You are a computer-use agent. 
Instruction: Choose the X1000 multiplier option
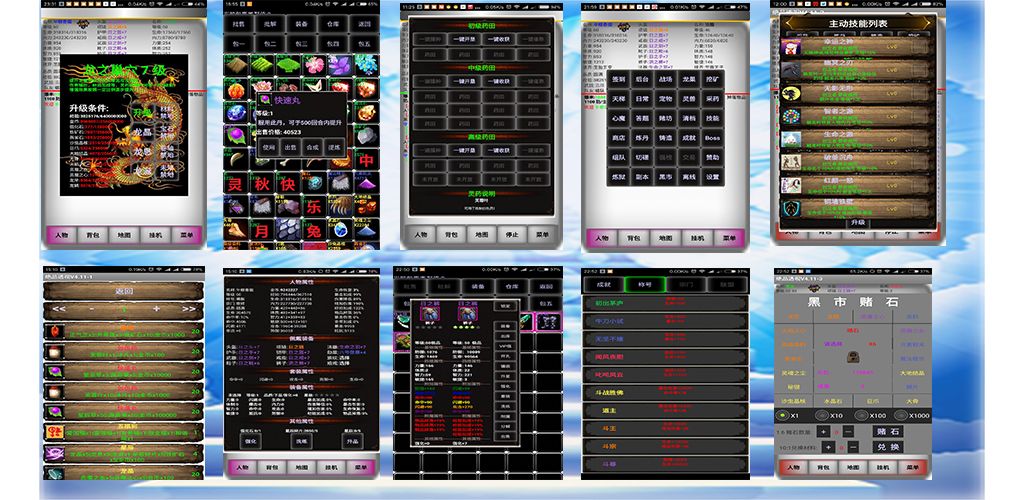901,414
